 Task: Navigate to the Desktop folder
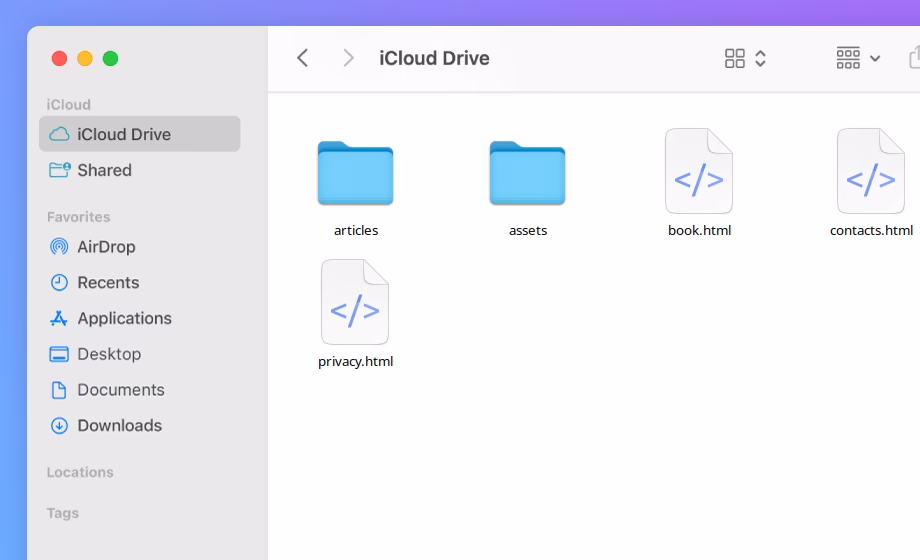point(109,354)
